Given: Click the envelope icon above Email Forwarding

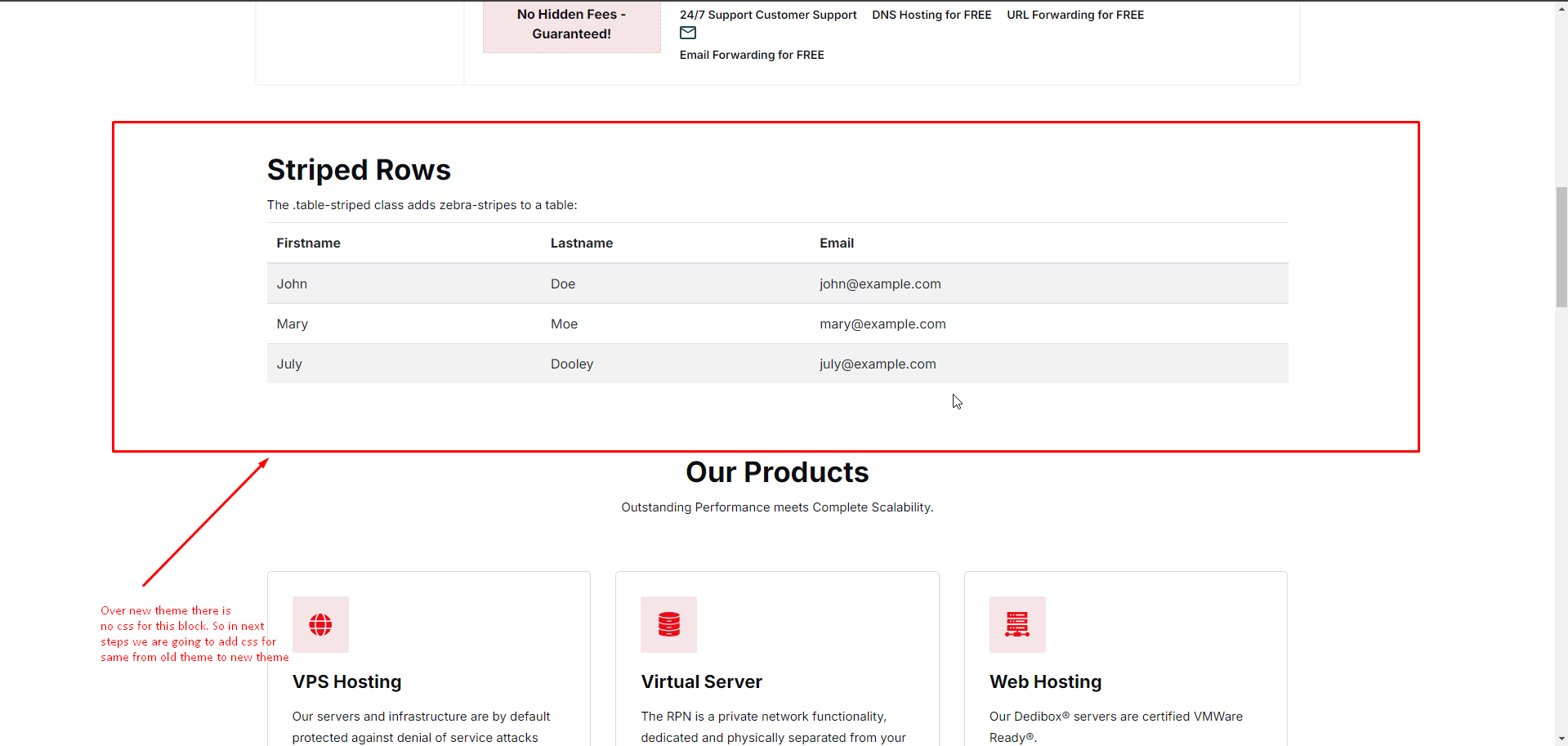Looking at the screenshot, I should point(688,34).
